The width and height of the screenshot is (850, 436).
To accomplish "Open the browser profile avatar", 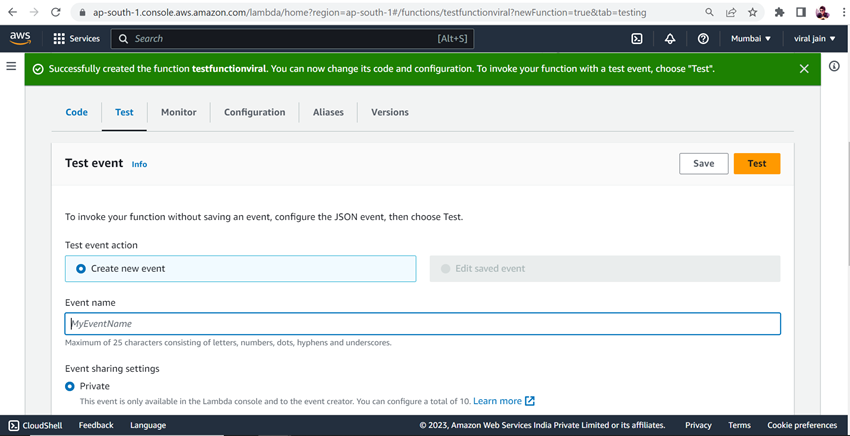I will coord(822,12).
